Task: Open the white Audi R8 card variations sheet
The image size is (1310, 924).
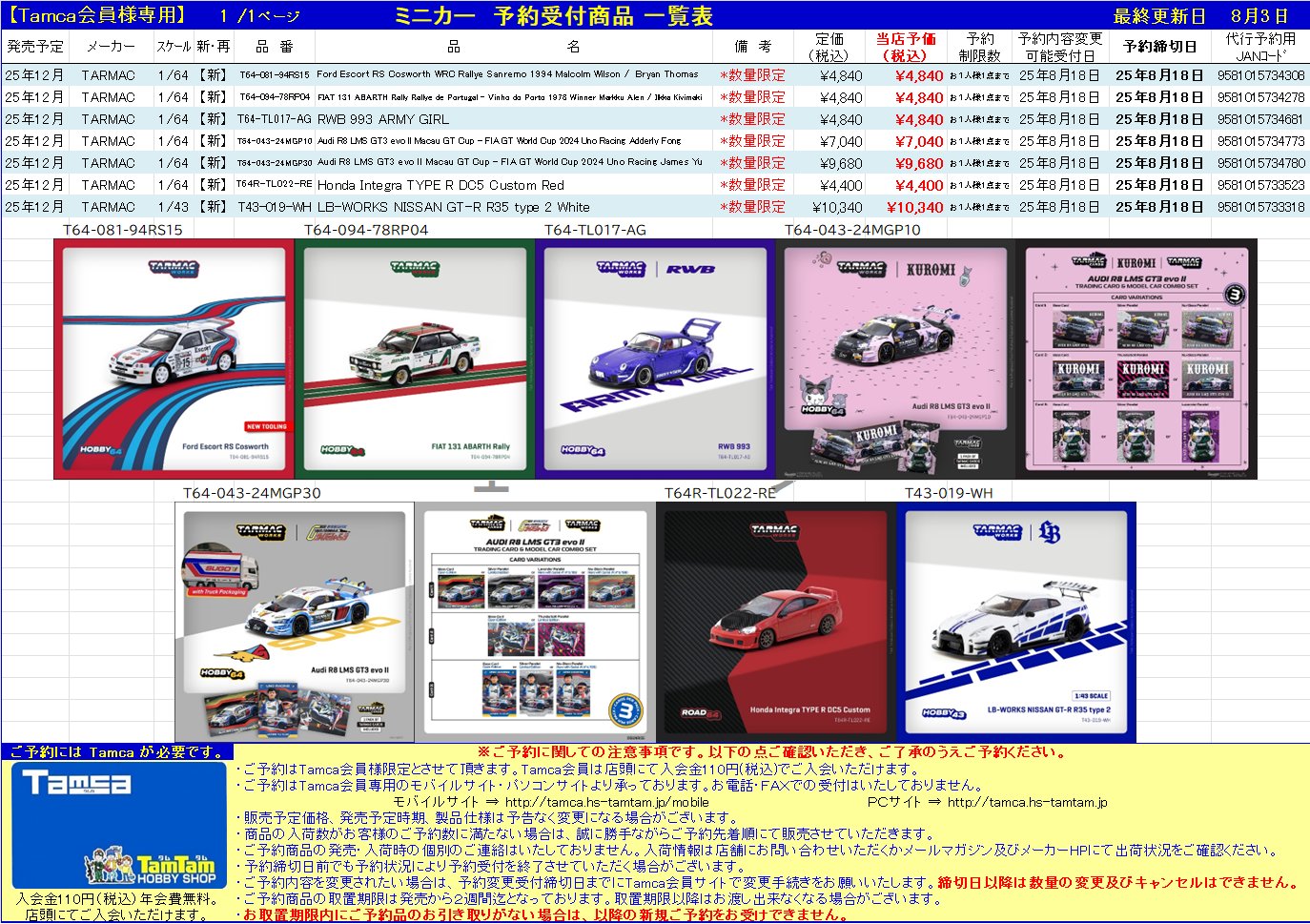Action: 535,622
